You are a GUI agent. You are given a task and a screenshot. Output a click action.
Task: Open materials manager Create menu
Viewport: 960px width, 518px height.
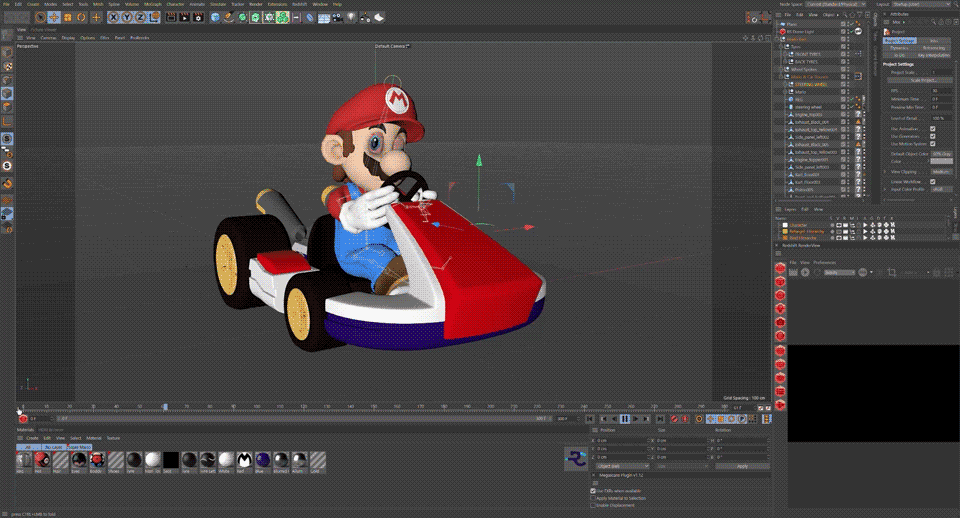coord(32,438)
